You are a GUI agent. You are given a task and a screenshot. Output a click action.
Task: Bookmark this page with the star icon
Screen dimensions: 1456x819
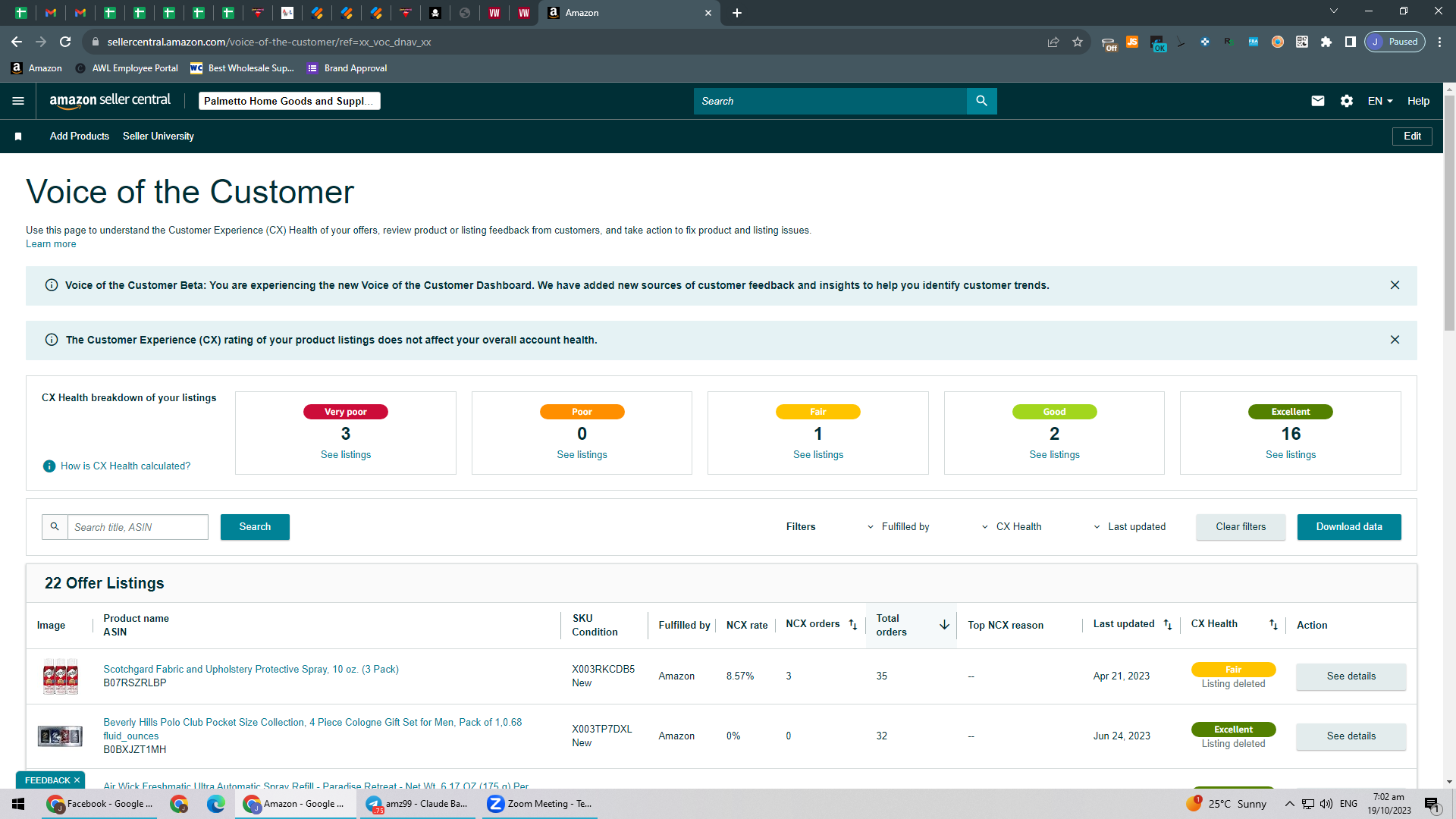(1078, 42)
